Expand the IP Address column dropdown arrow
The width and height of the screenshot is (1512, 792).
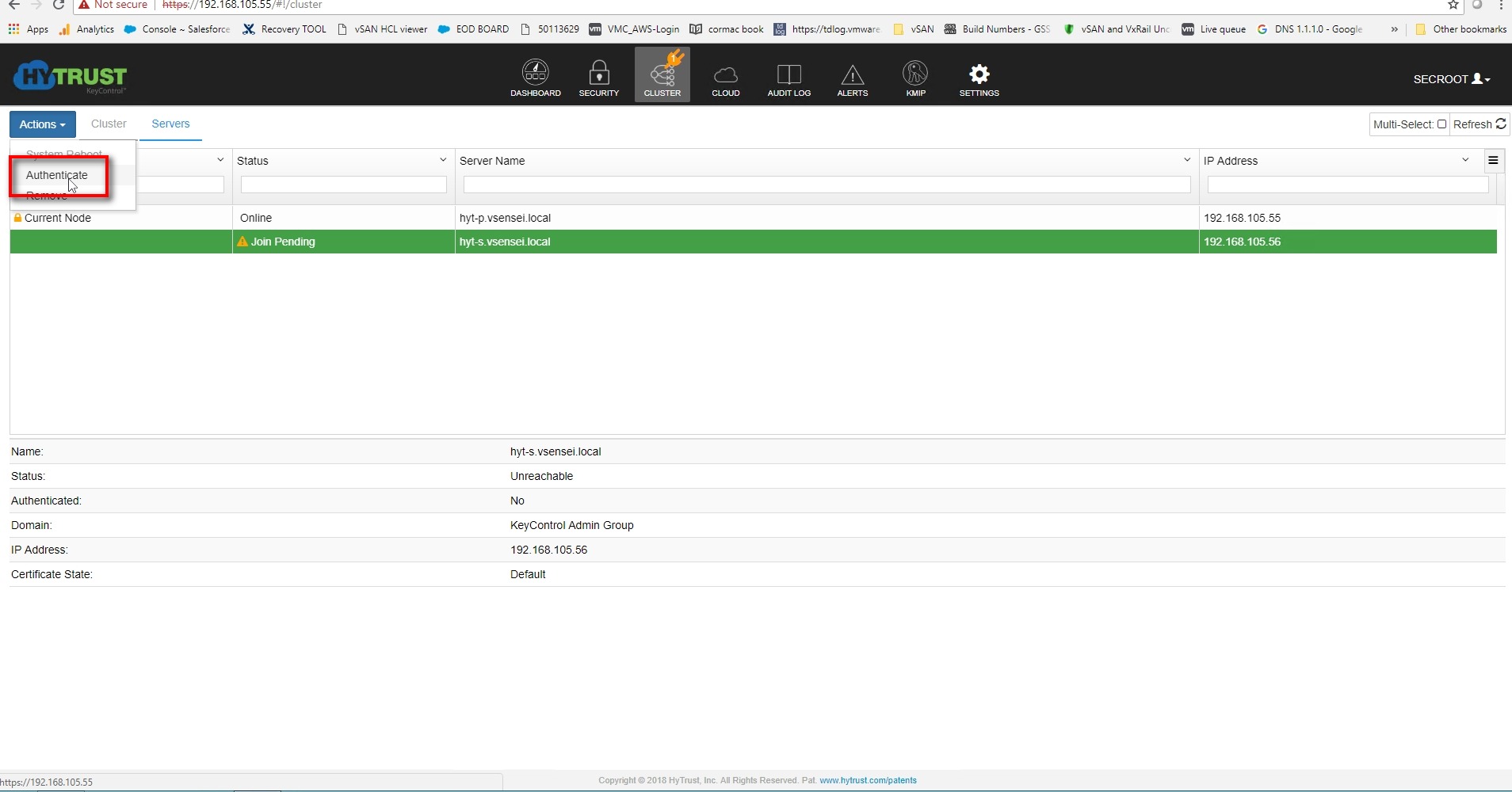(1465, 160)
